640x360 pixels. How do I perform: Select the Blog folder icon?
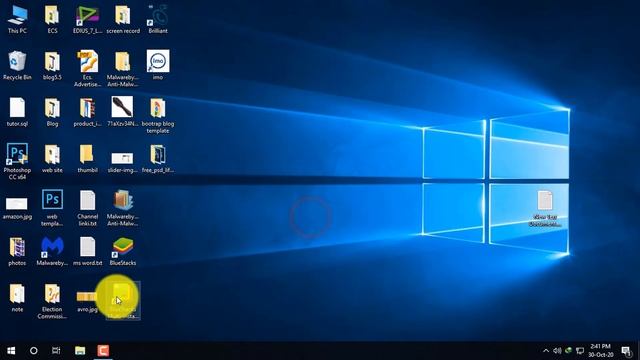click(52, 112)
